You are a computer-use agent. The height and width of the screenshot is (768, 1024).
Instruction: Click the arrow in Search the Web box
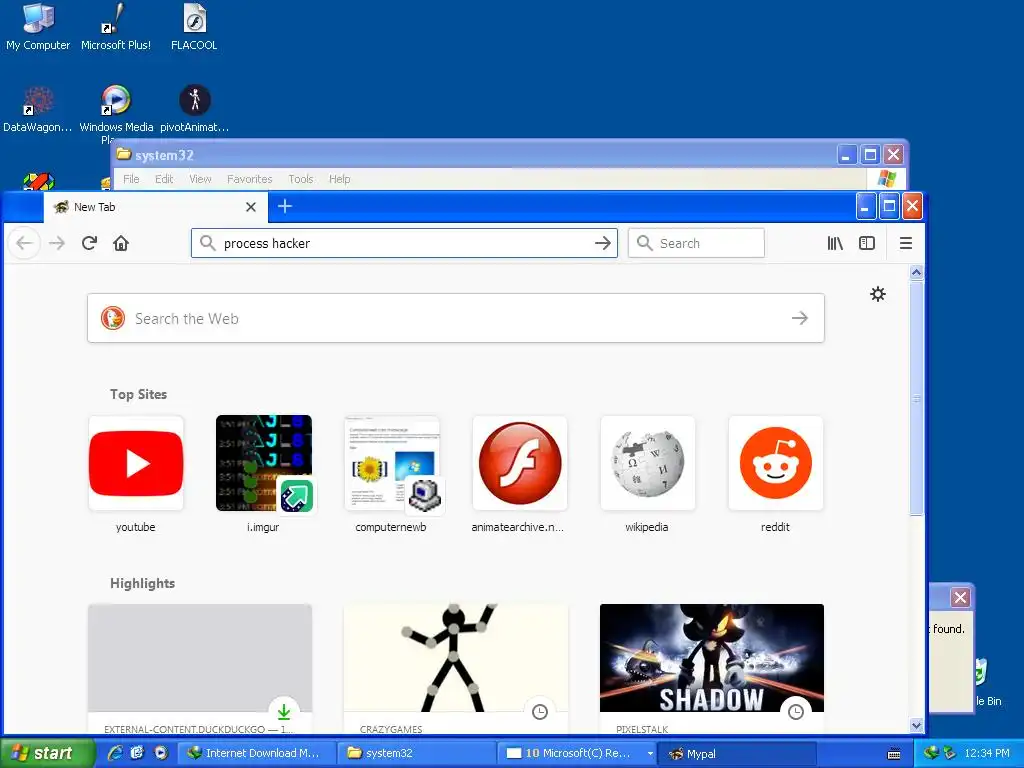tap(800, 318)
